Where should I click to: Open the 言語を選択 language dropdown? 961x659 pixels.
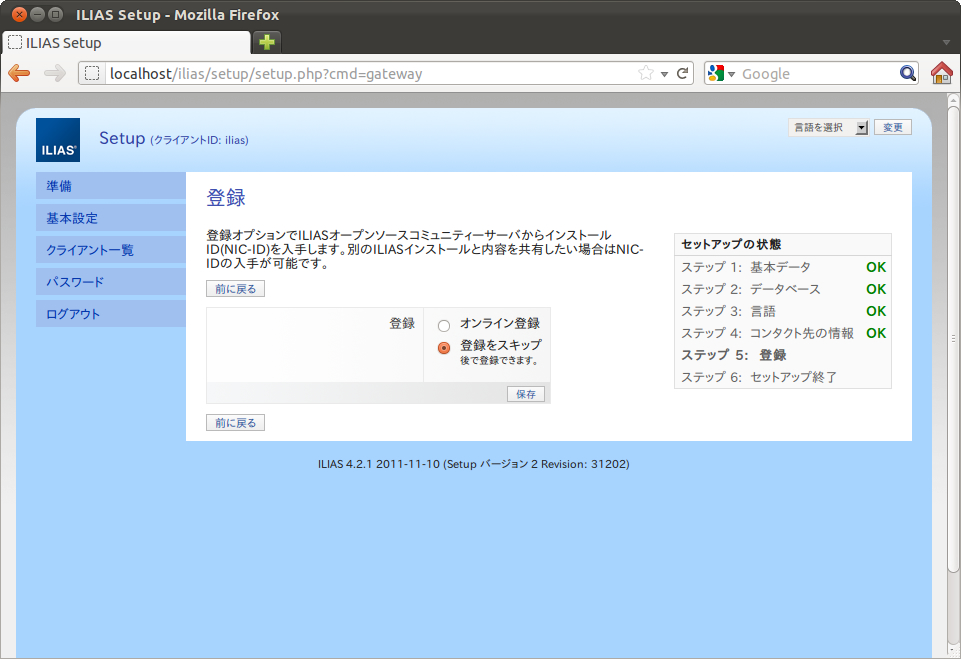(x=828, y=128)
